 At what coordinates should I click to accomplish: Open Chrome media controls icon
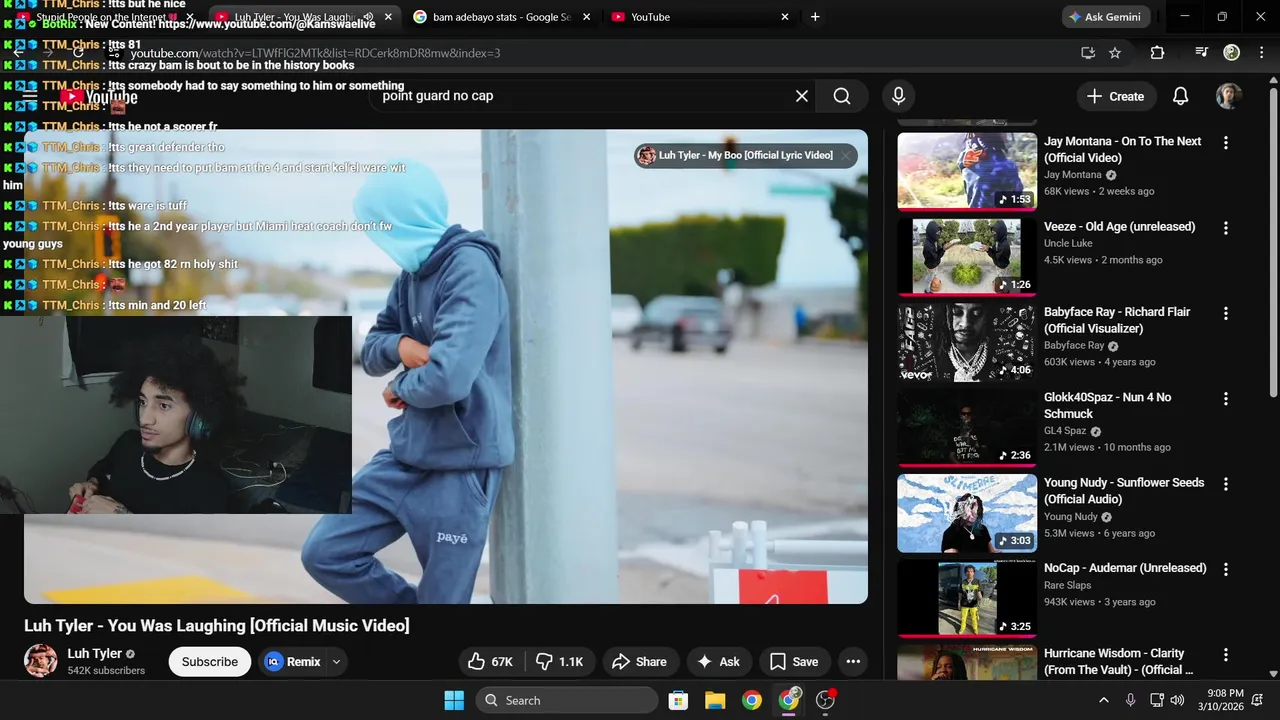[x=1201, y=53]
